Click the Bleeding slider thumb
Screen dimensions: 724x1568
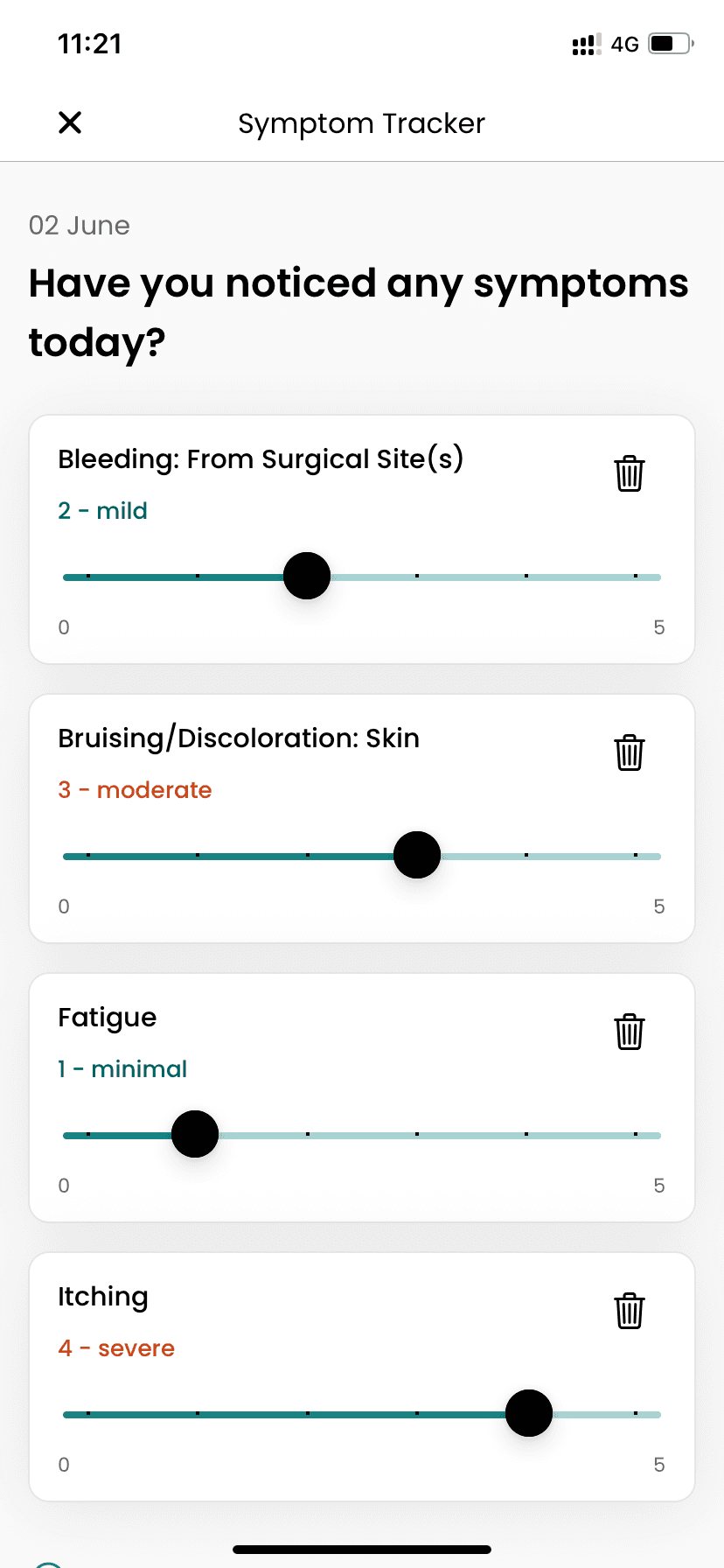pyautogui.click(x=307, y=576)
